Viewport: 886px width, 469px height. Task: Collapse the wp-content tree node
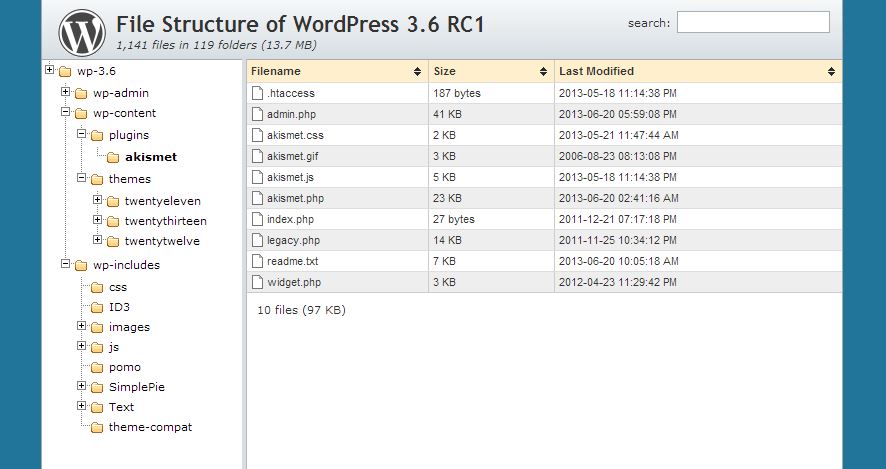66,112
